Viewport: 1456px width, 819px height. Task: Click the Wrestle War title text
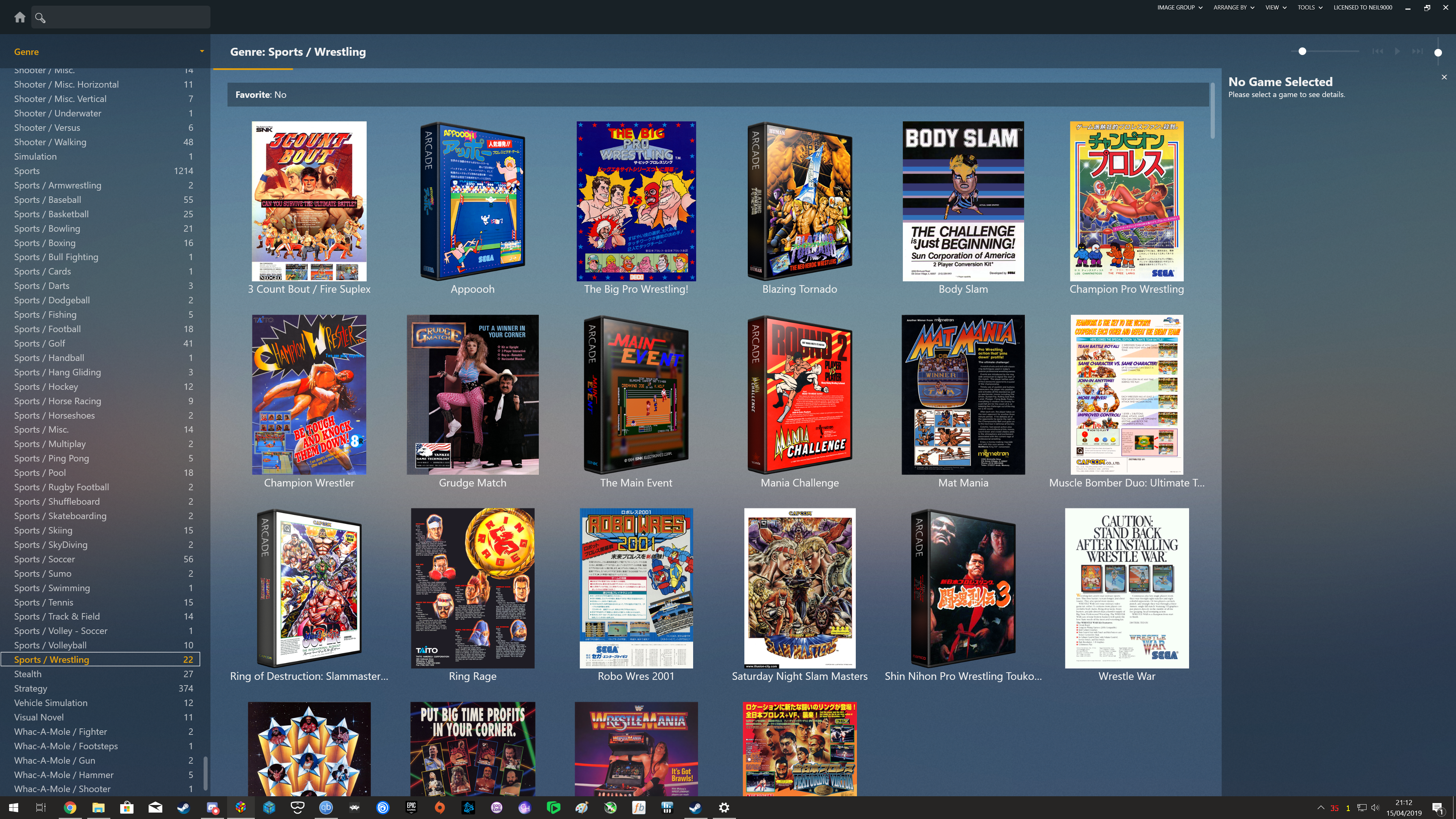coord(1127,676)
